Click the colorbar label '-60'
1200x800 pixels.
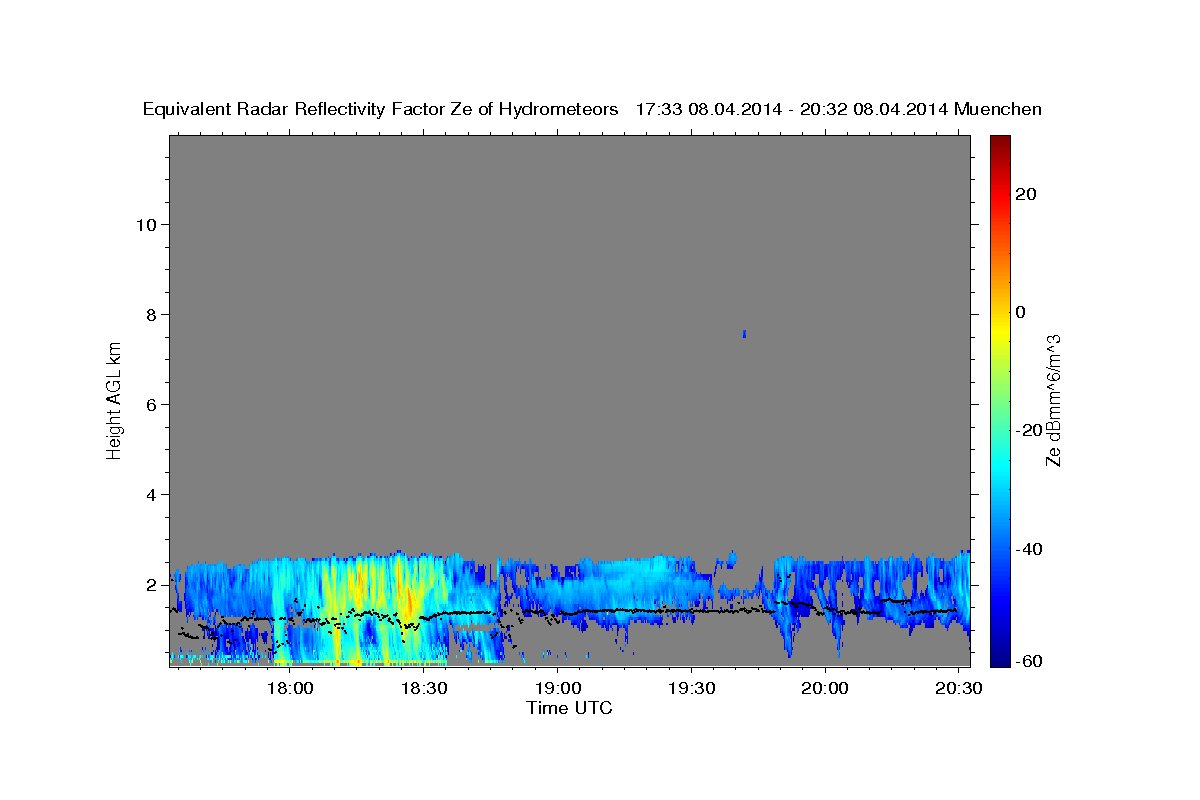tap(1028, 660)
